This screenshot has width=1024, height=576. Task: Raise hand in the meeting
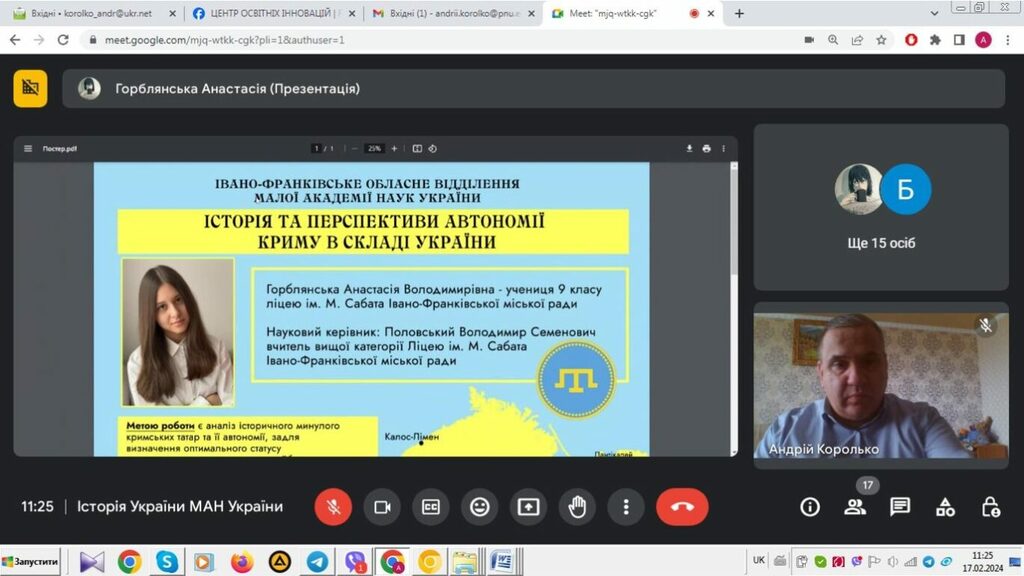577,507
